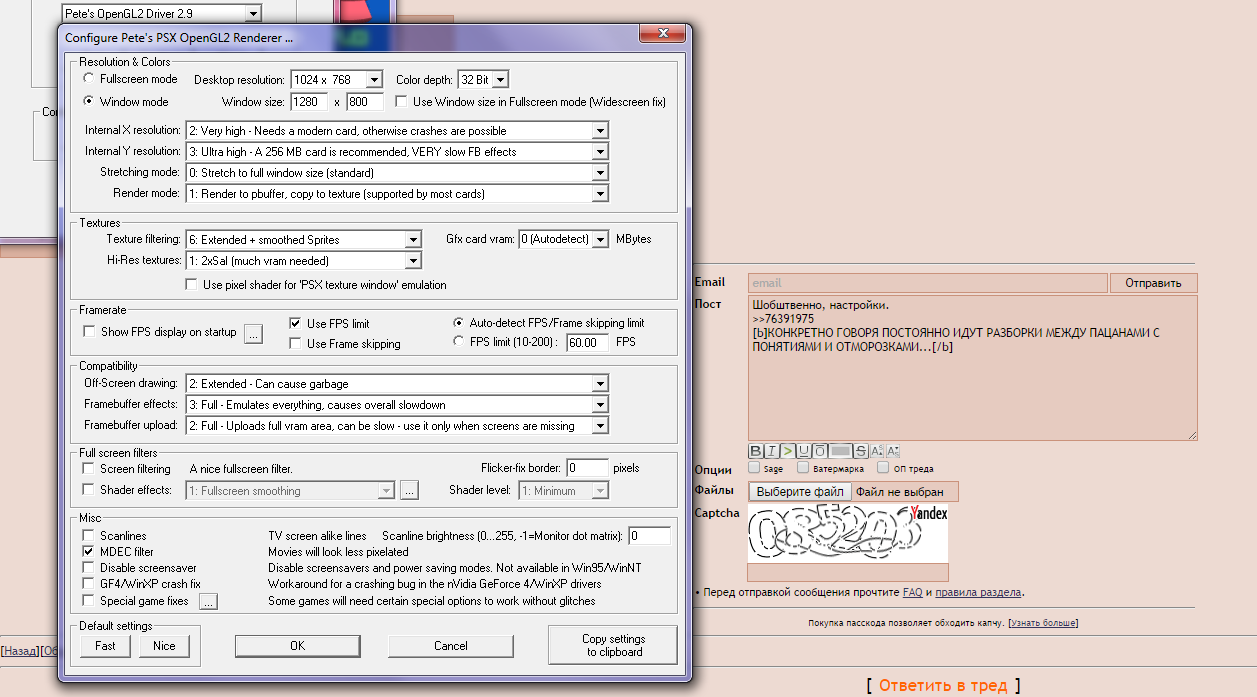This screenshot has width=1257, height=697.
Task: Apply underline formatting in post toolbar
Action: coord(804,451)
